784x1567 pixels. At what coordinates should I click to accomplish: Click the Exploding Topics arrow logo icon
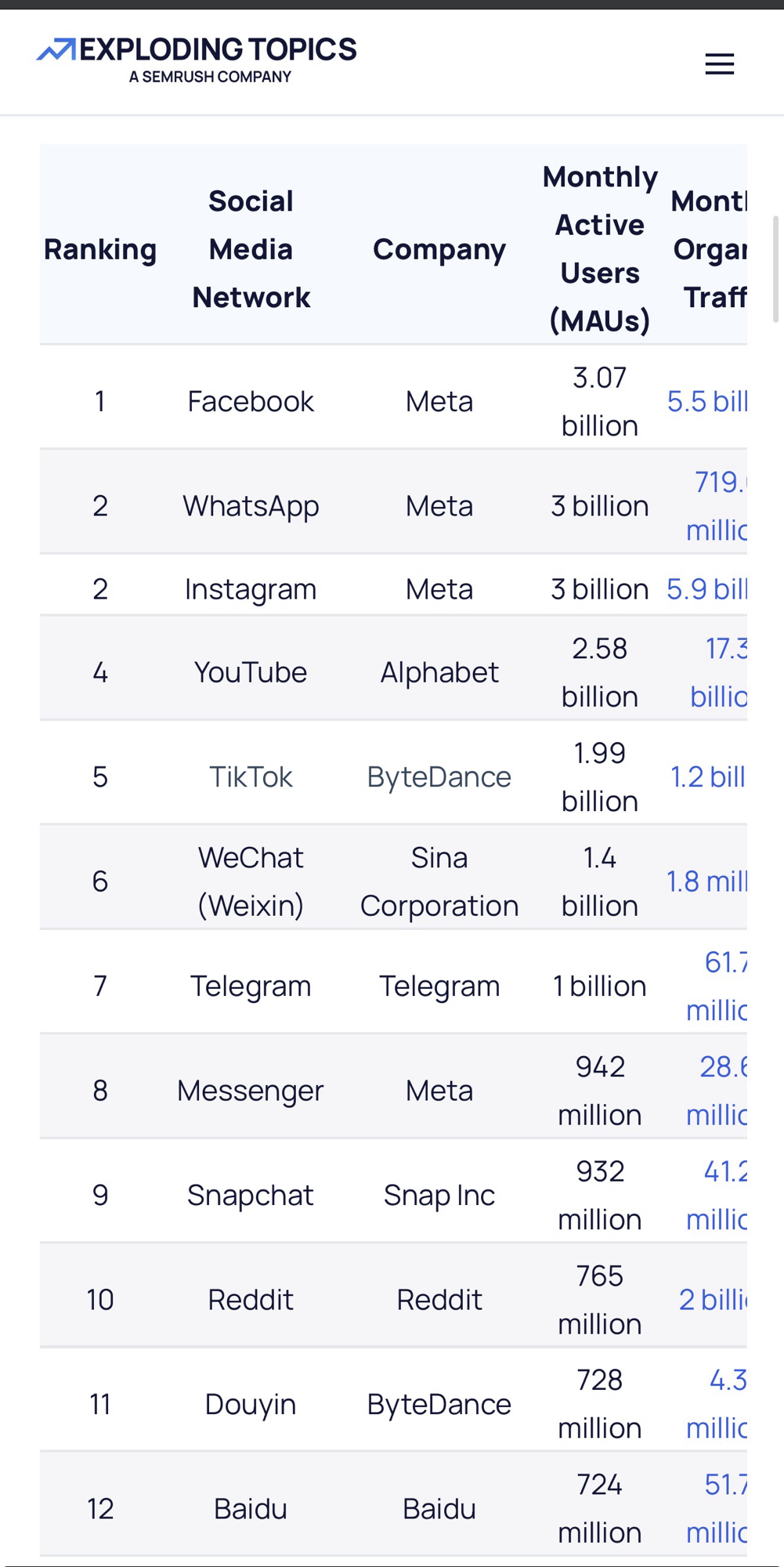tap(56, 50)
